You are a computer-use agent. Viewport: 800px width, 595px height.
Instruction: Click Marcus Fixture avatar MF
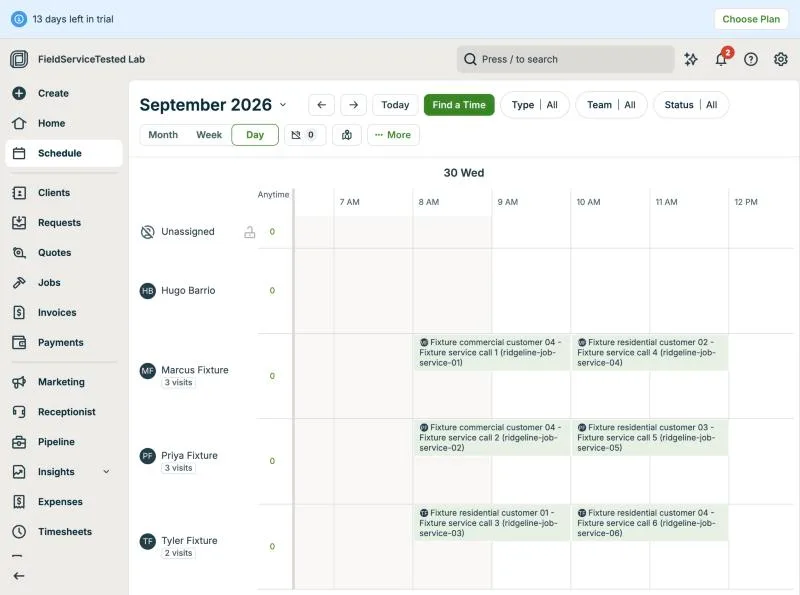tap(147, 370)
